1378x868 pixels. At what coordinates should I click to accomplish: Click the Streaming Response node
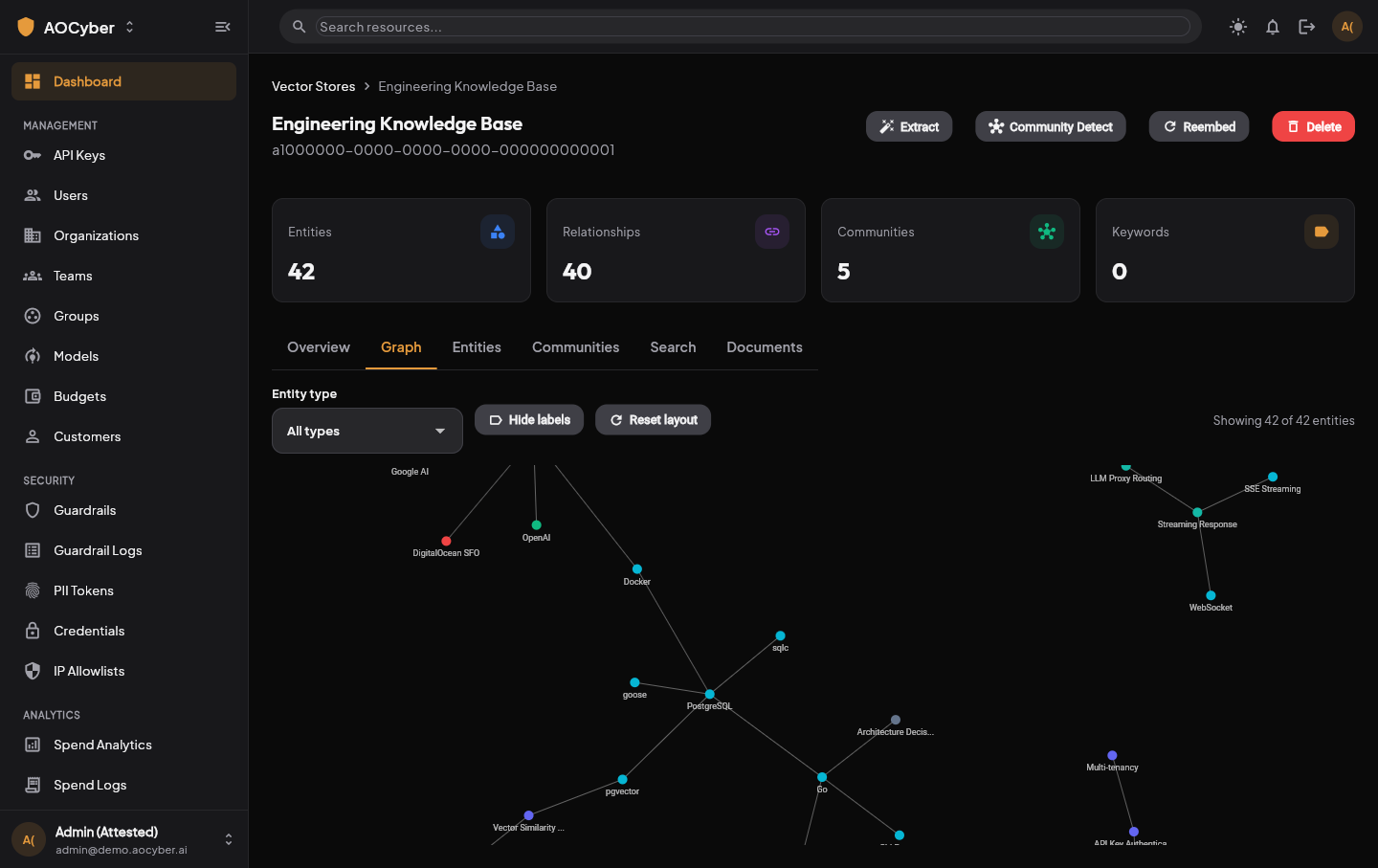[1197, 513]
